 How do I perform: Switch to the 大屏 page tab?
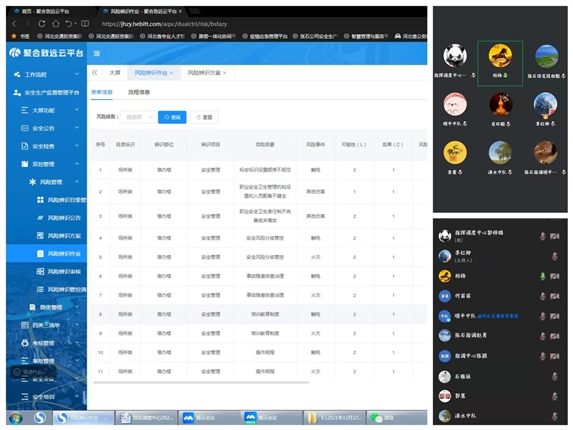pos(115,73)
